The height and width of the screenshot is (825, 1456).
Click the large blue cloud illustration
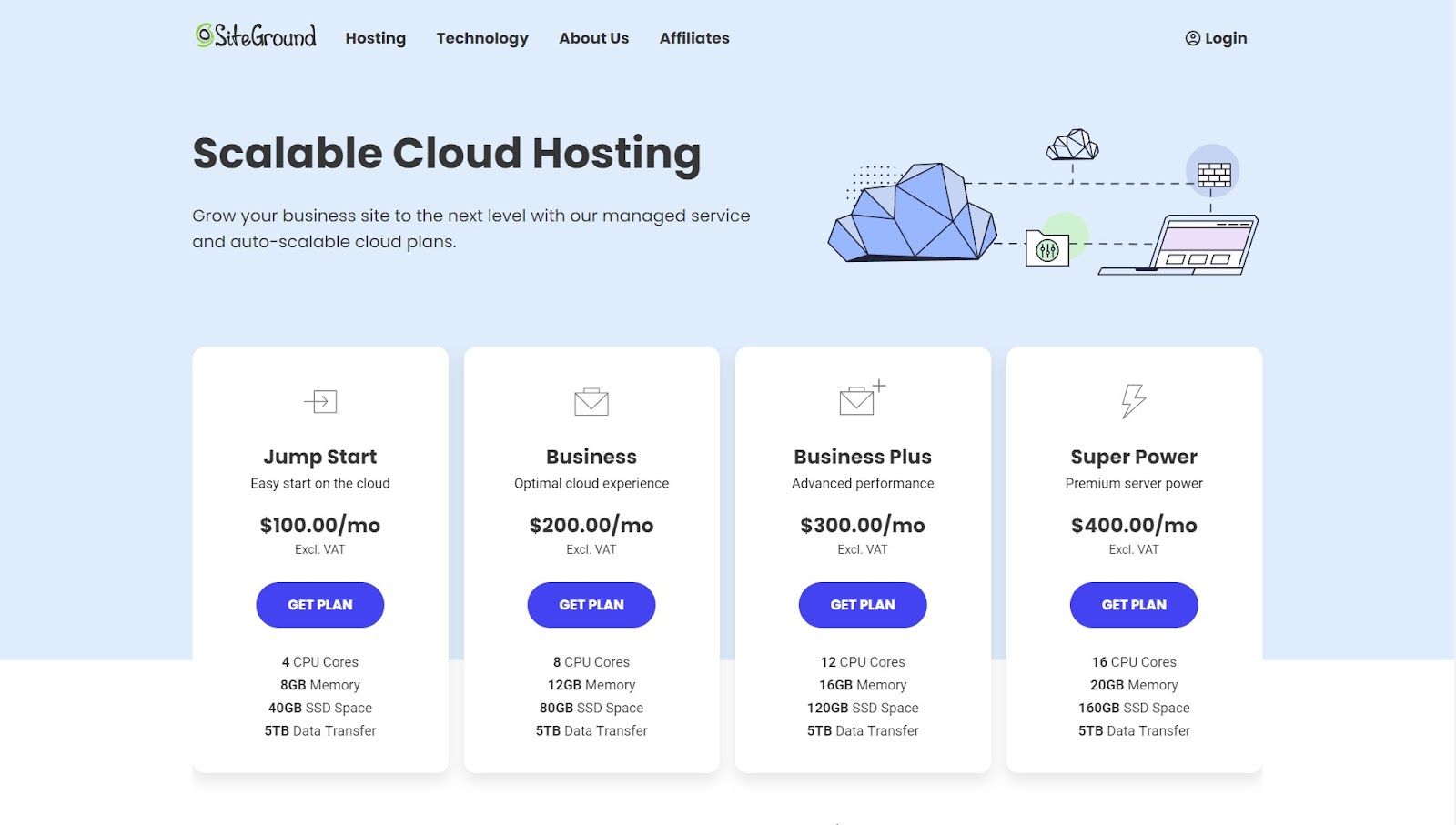[912, 213]
